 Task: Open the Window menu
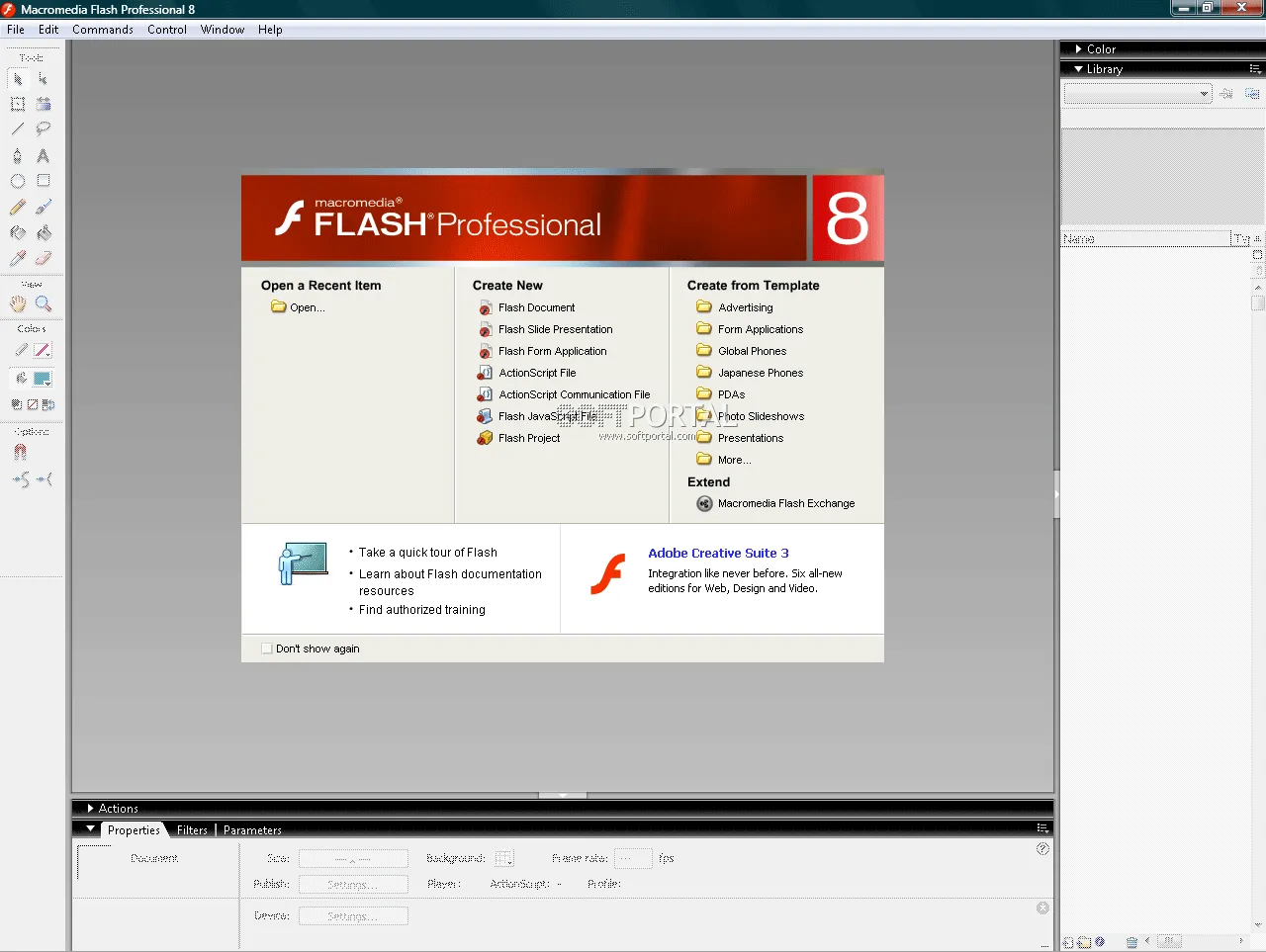tap(223, 30)
